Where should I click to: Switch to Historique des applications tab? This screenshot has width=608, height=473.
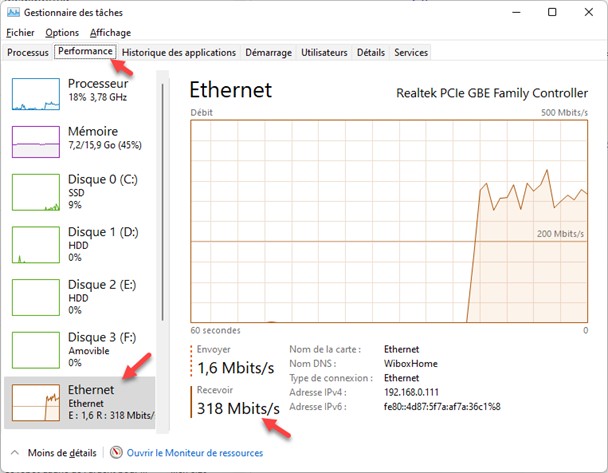point(179,52)
